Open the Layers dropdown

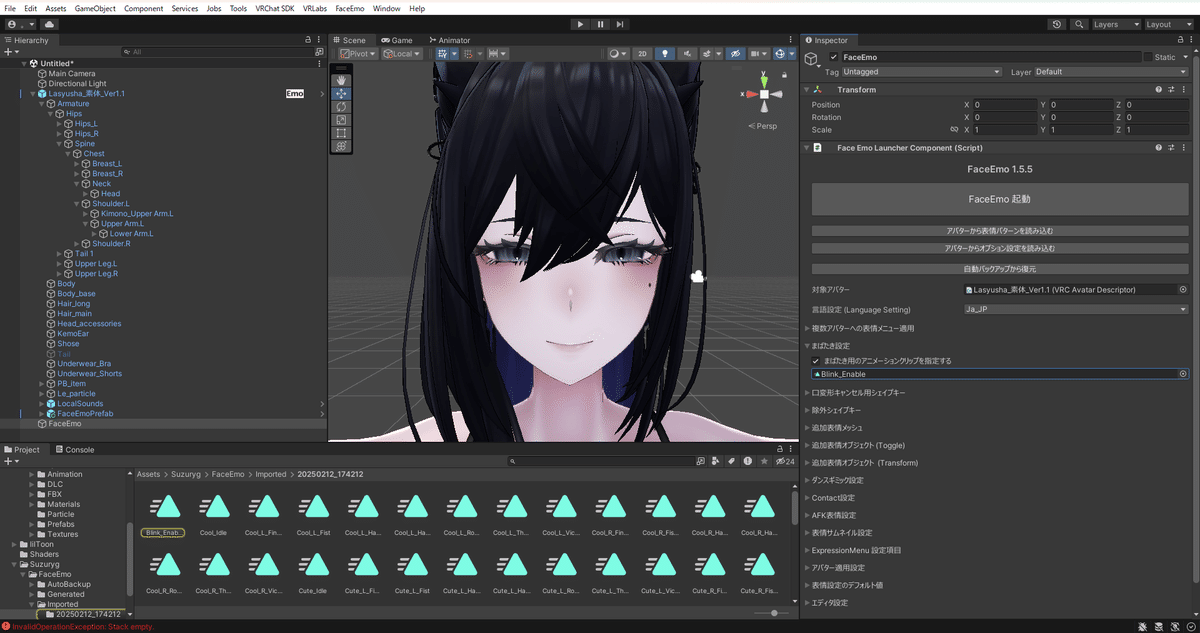(x=1115, y=24)
